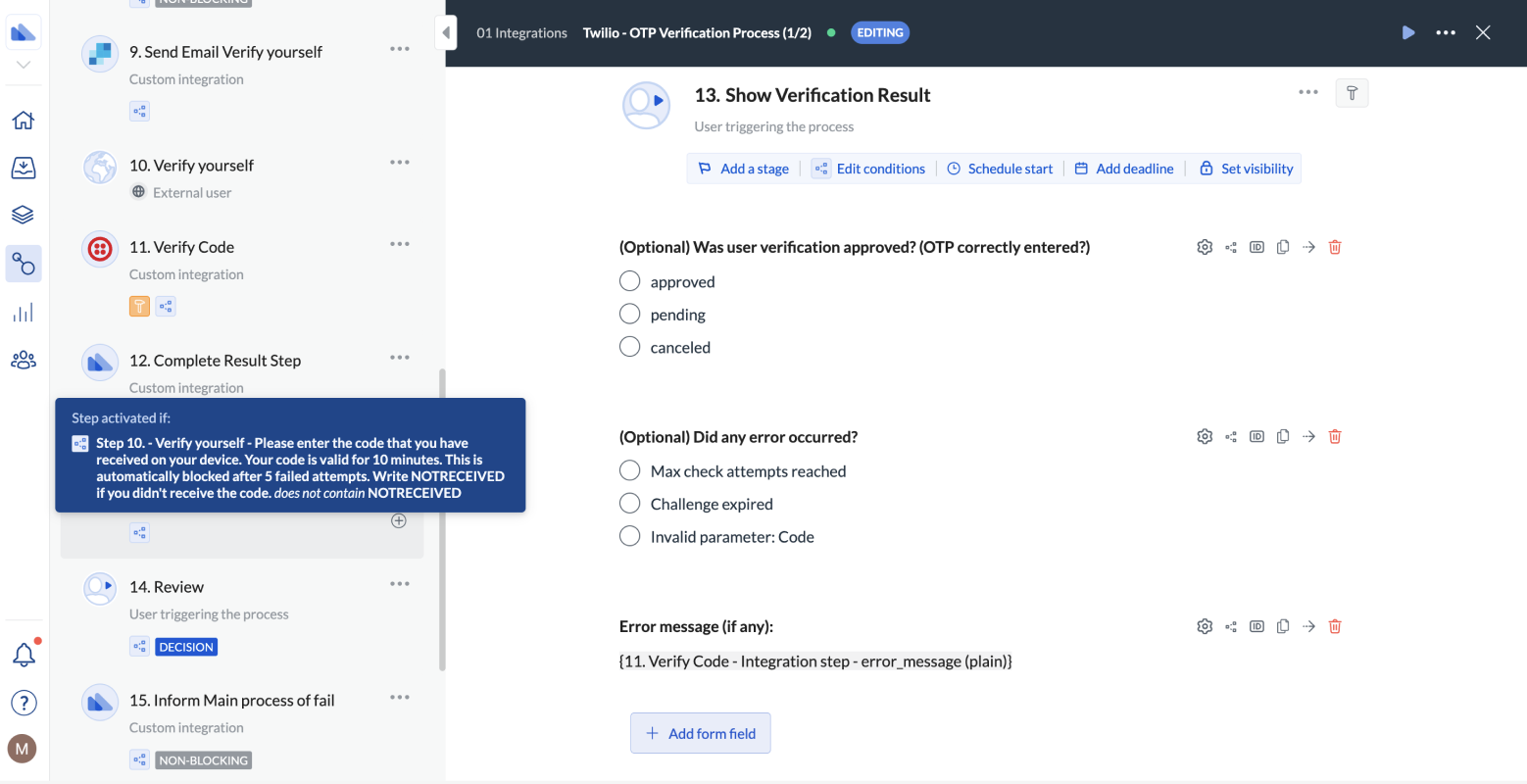Open the inbox tray icon in sidebar
This screenshot has height=784, width=1527.
(24, 168)
